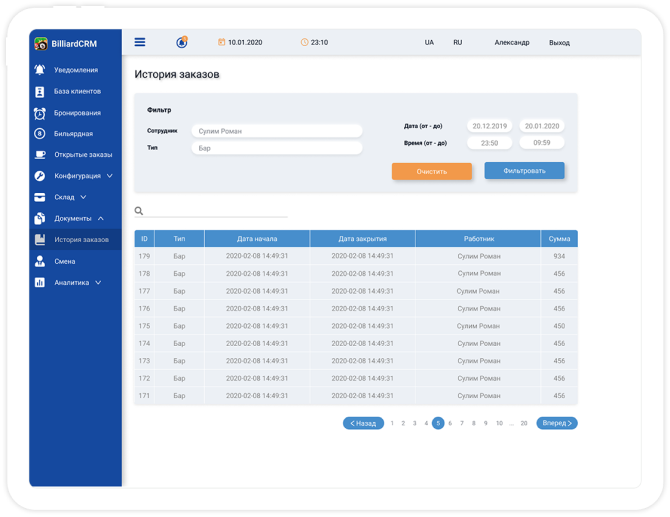Click the search magnifier icon above table
This screenshot has height=517, width=670.
139,211
